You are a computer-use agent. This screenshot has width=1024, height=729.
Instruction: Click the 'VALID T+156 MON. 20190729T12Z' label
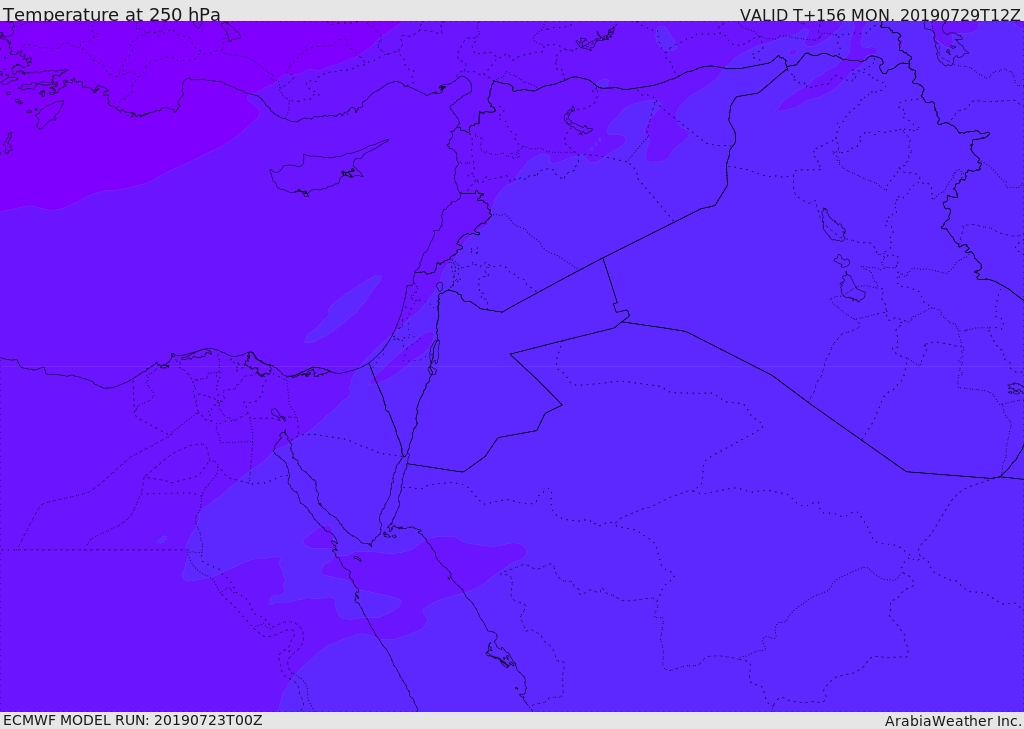(x=880, y=14)
